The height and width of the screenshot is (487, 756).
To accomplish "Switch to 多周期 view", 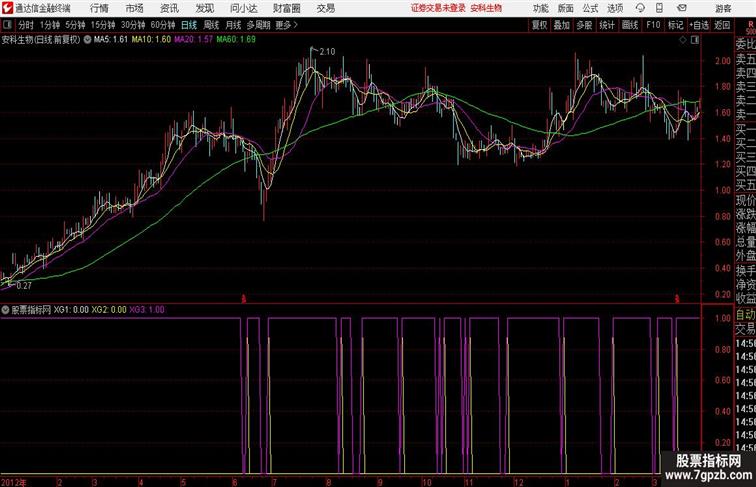I will tap(258, 25).
